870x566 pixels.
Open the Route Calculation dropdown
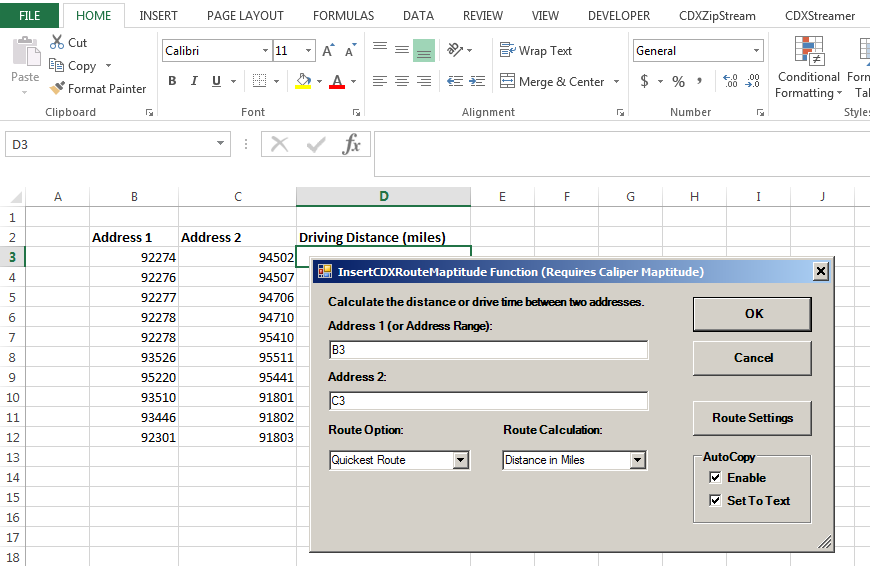pos(637,460)
